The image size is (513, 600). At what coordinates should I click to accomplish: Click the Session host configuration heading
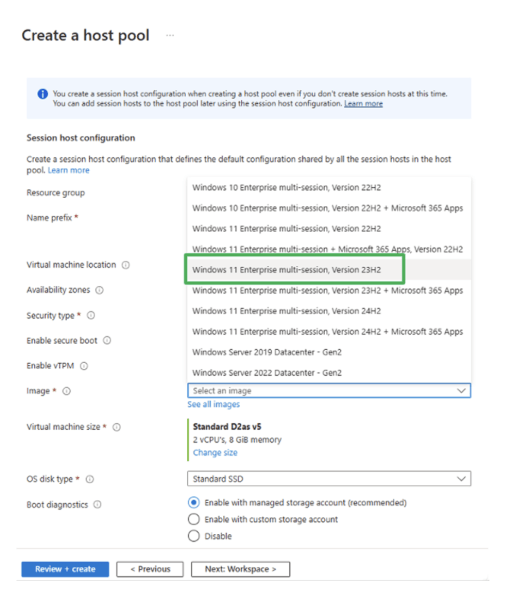81,138
